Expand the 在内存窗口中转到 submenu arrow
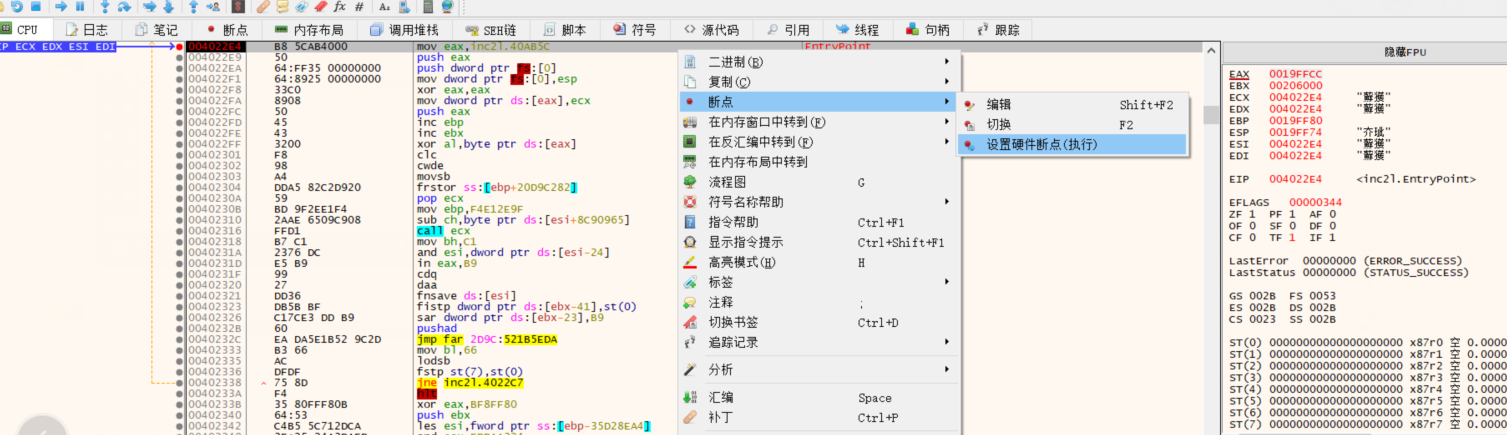This screenshot has height=435, width=1507. pyautogui.click(x=946, y=122)
